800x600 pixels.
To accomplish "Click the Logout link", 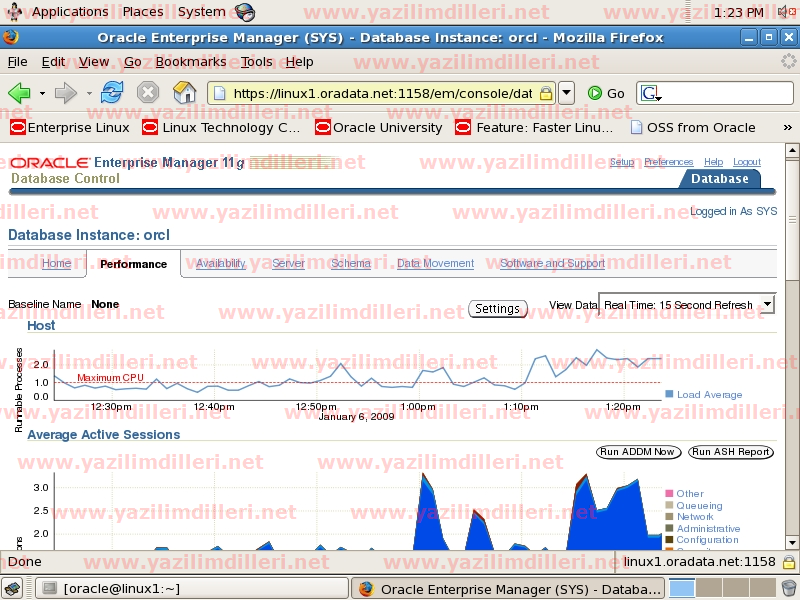I will pyautogui.click(x=746, y=162).
